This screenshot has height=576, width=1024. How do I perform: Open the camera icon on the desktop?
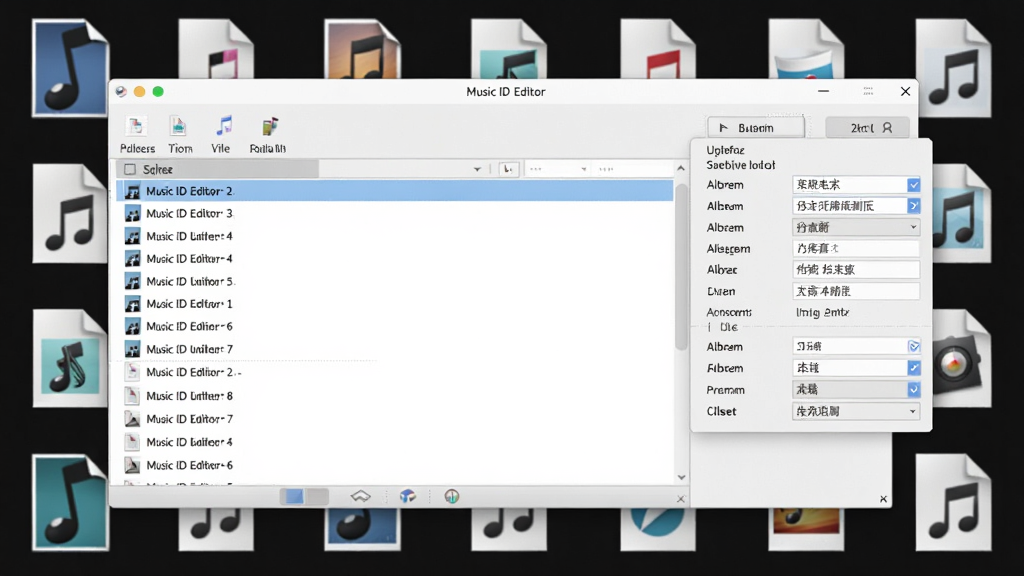pos(956,361)
